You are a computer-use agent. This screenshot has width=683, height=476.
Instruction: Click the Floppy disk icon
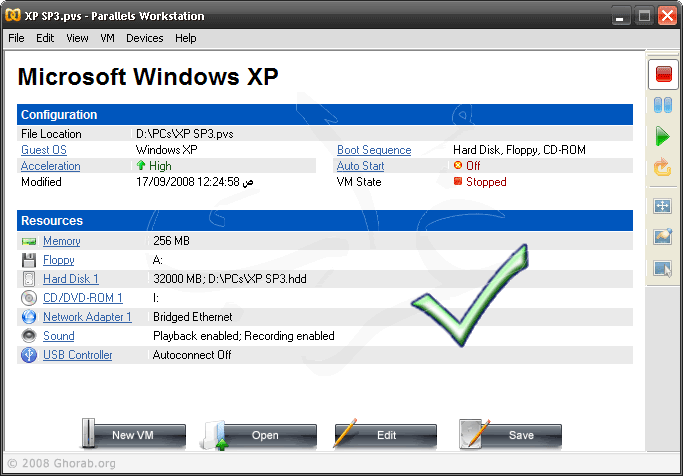29,260
